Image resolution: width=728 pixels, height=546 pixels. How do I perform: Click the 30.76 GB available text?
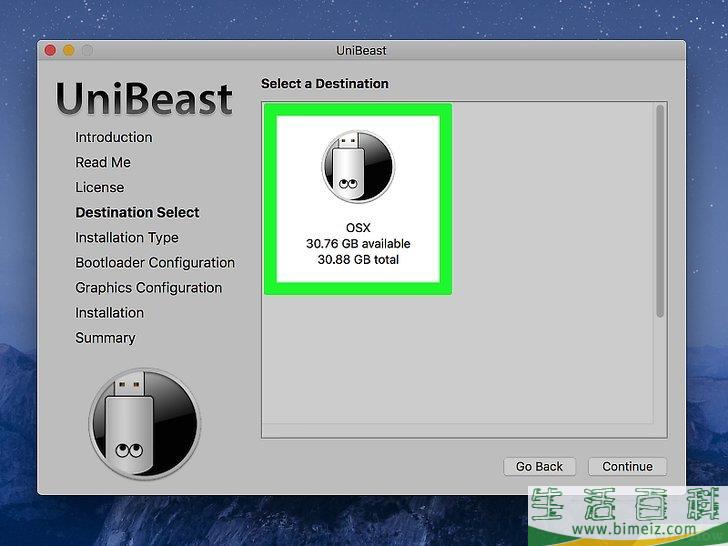coord(358,244)
